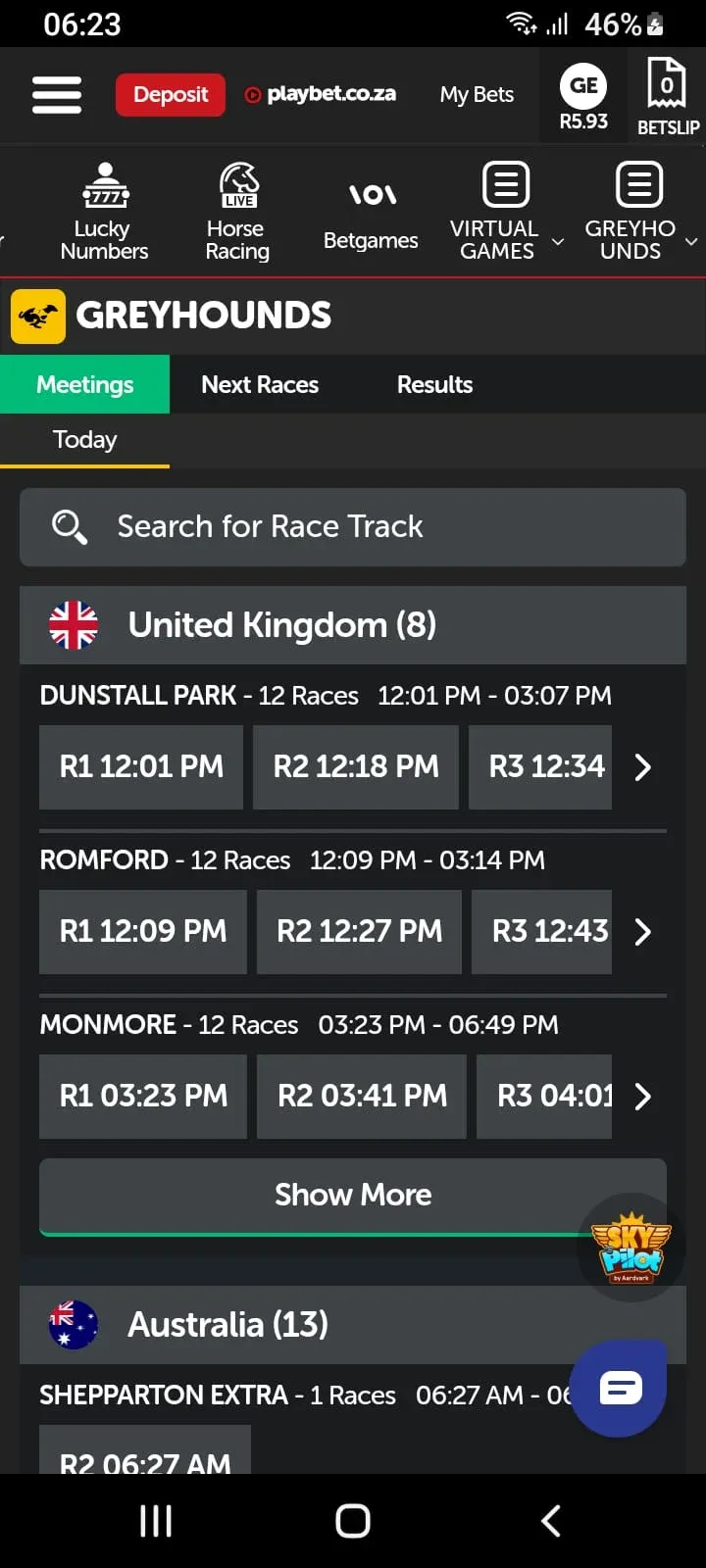706x1568 pixels.
Task: Open Monmore R3 04:01 race
Action: 544,1096
